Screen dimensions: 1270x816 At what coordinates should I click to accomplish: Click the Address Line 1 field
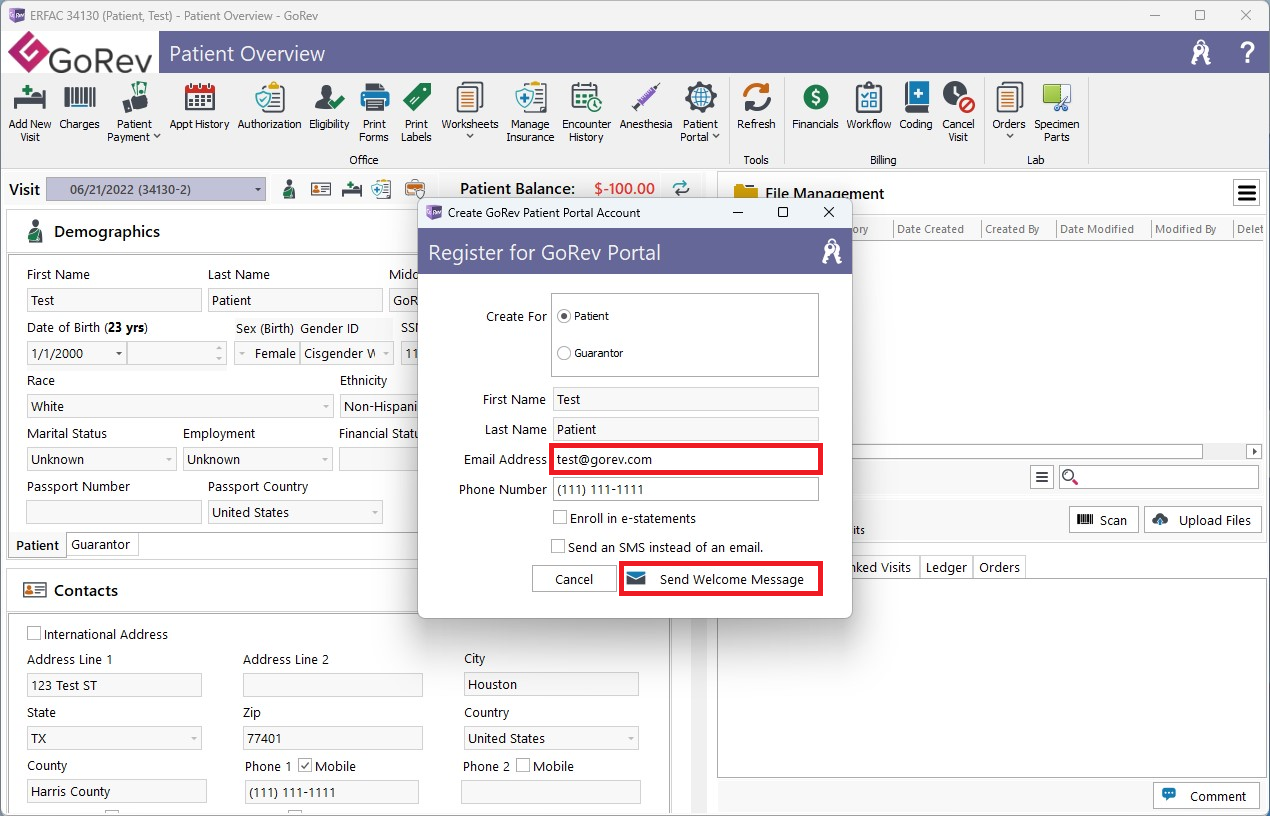[x=114, y=685]
